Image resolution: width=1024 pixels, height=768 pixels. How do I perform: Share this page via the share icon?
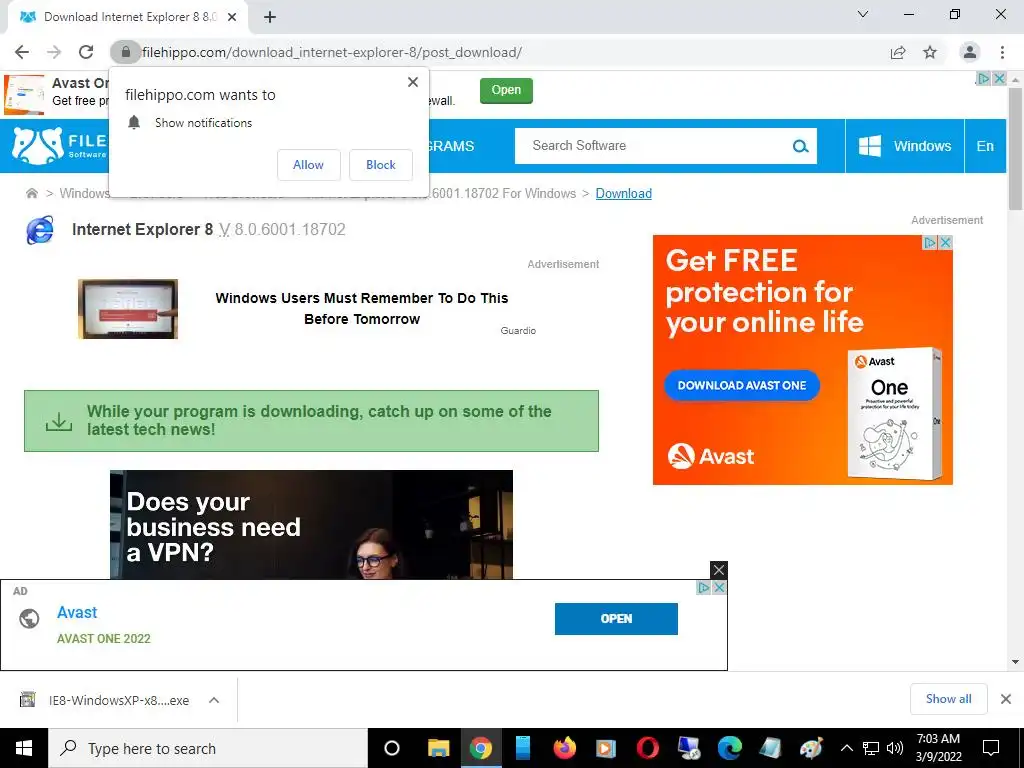[x=898, y=52]
